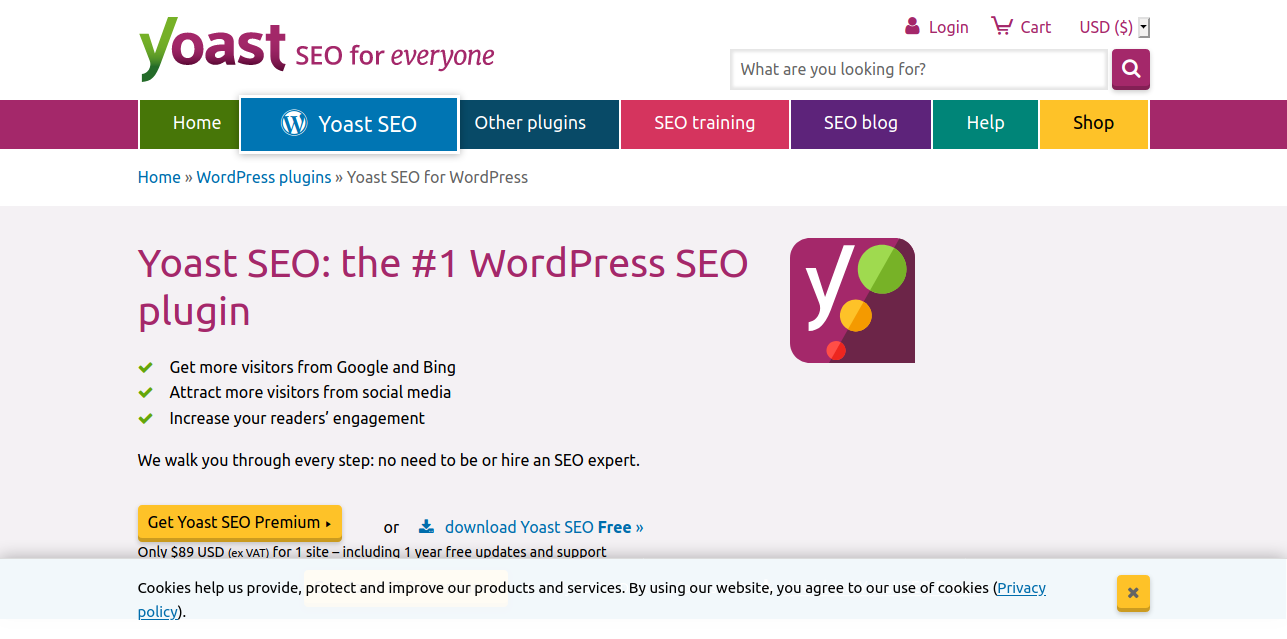Screen dimensions: 1287x639
Task: Open the Other plugins menu tab
Action: point(539,124)
